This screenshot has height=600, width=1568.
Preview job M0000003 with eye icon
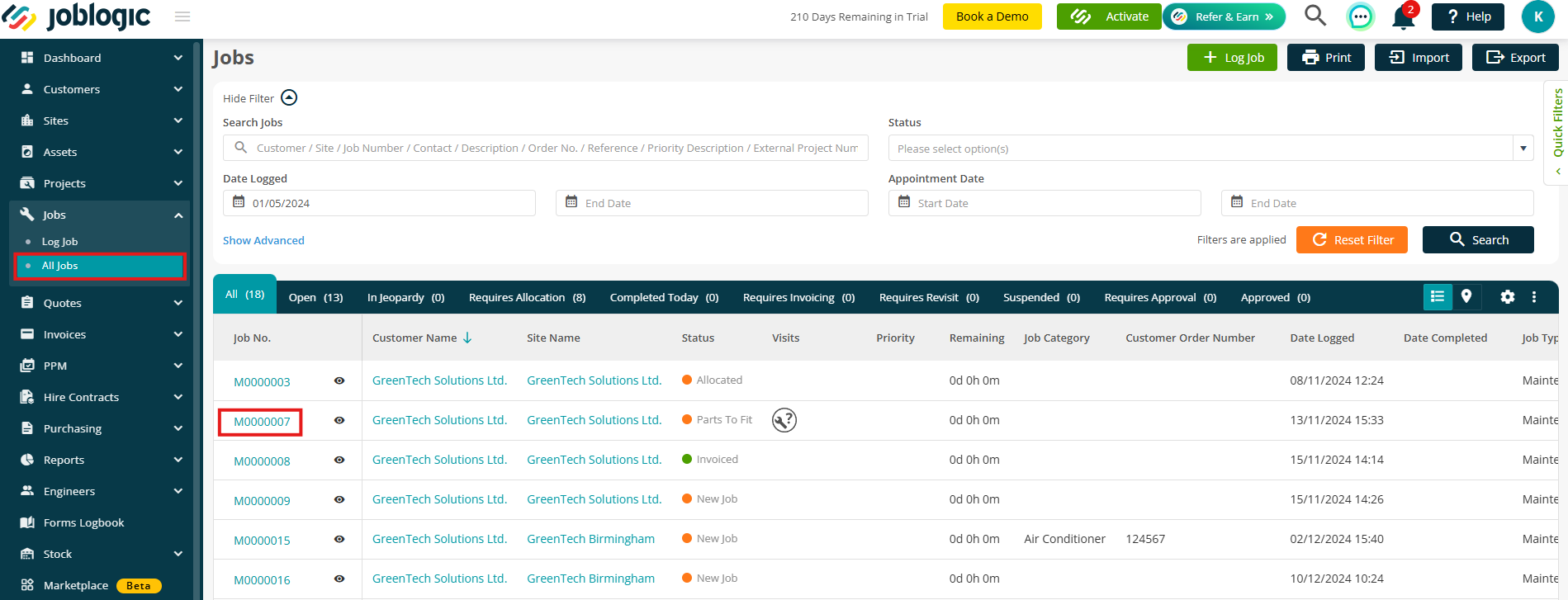click(x=339, y=380)
